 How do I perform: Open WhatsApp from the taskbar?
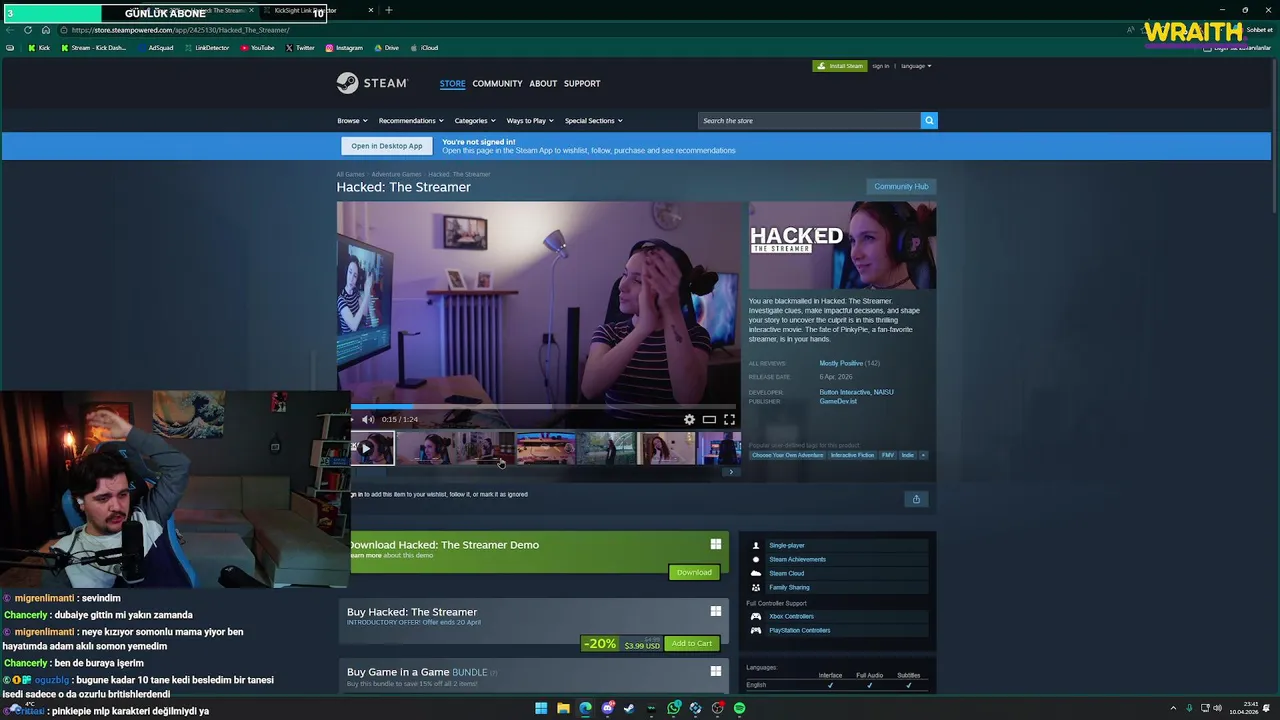click(x=674, y=708)
